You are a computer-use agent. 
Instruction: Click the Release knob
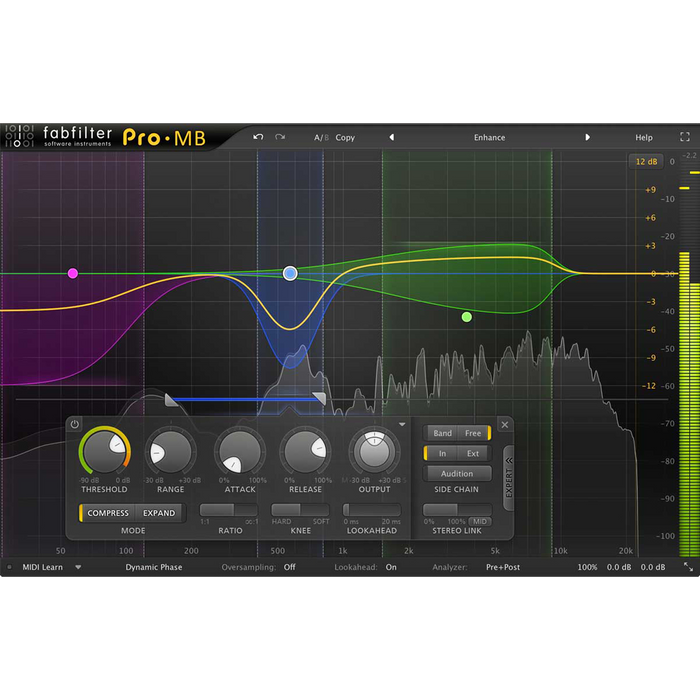tap(305, 452)
